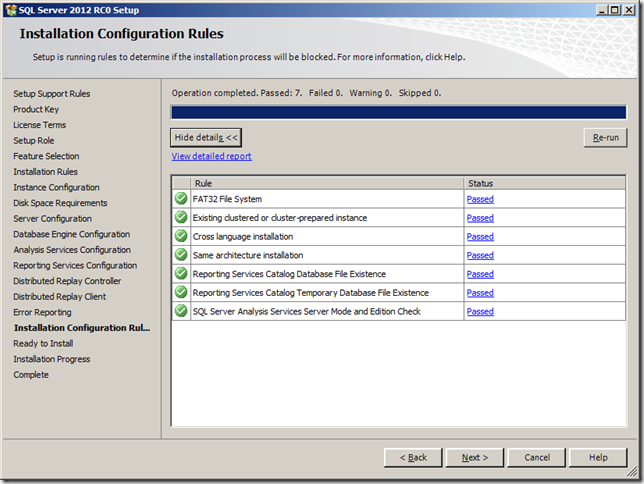Click the check icon for Same architecture installation
This screenshot has width=644, height=484.
(181, 255)
